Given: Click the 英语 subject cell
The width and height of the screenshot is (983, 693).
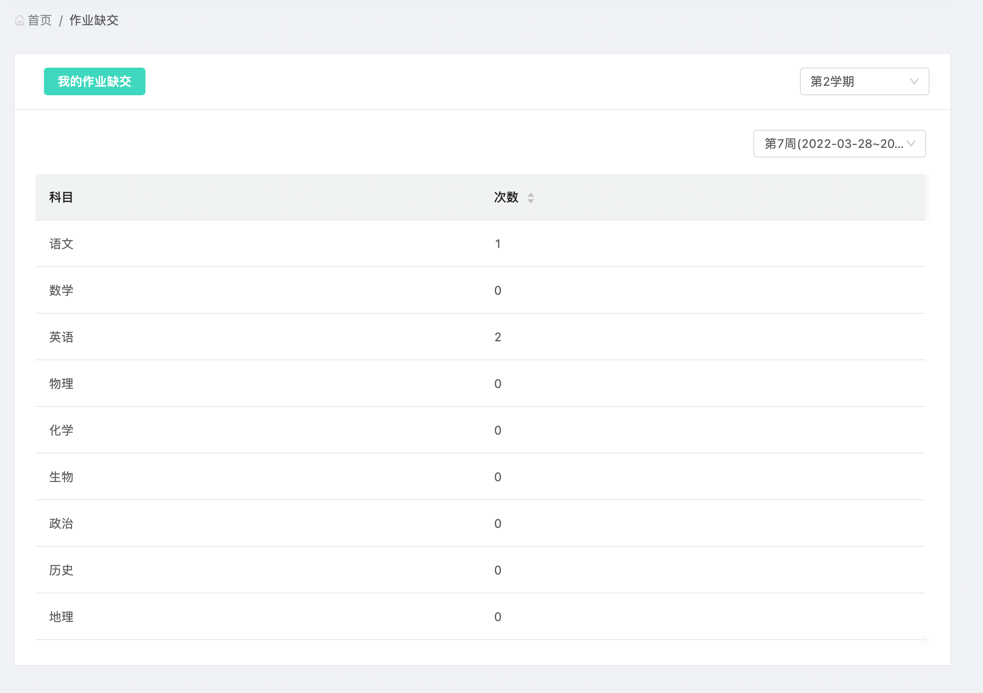Looking at the screenshot, I should [61, 337].
